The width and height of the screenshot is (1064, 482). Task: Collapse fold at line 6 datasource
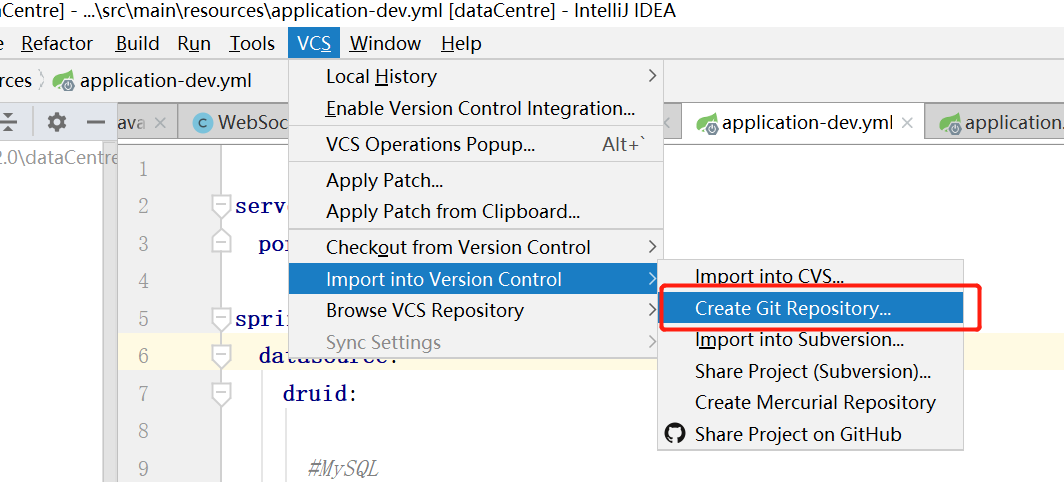point(221,355)
